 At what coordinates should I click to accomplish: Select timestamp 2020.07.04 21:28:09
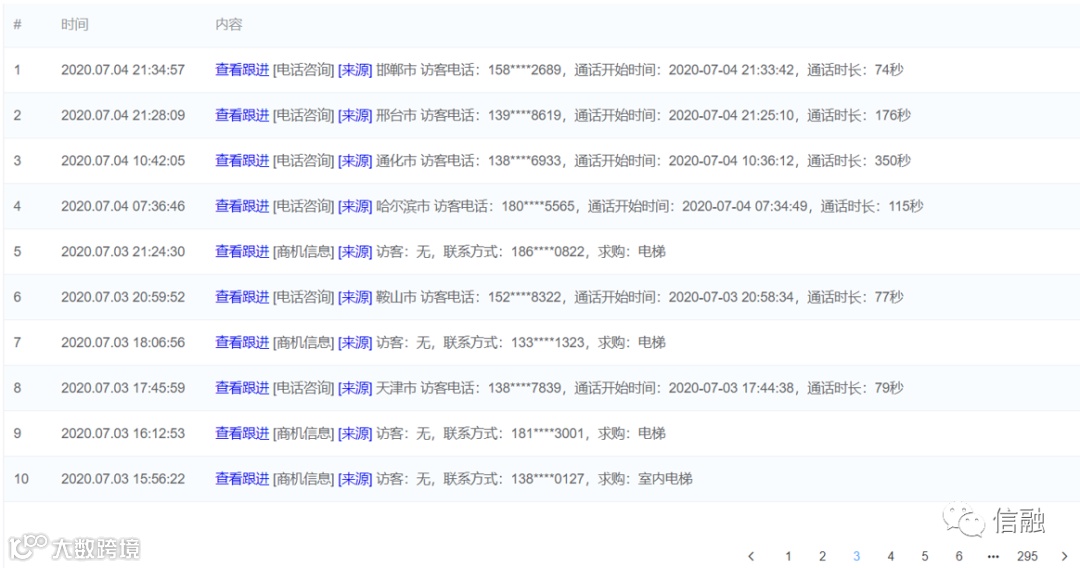(123, 115)
